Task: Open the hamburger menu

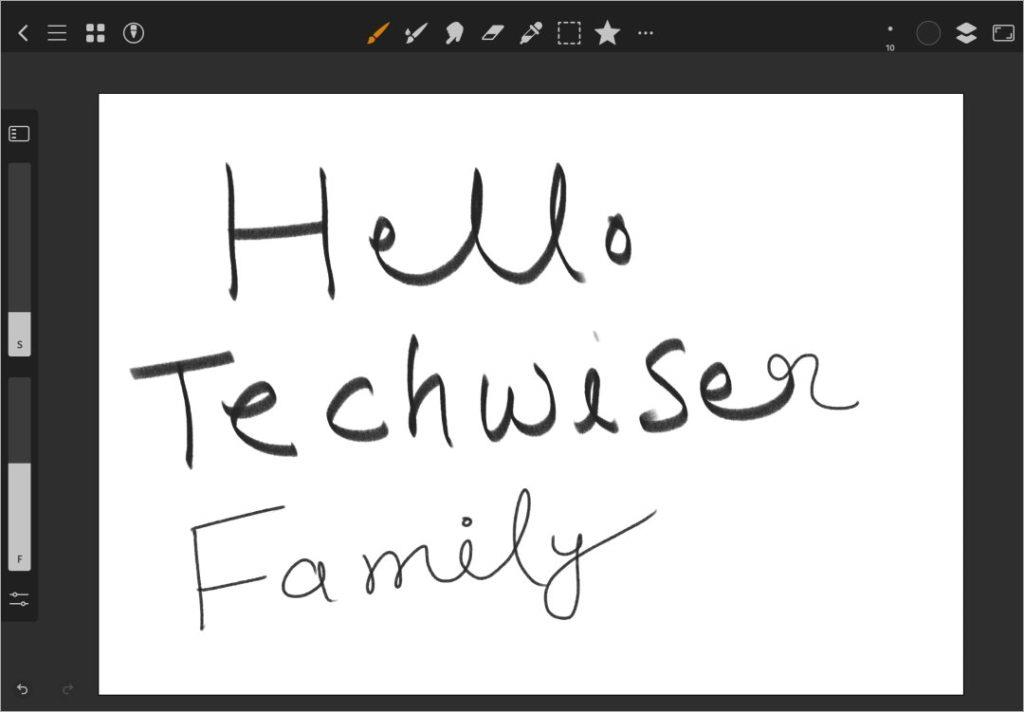Action: click(57, 33)
